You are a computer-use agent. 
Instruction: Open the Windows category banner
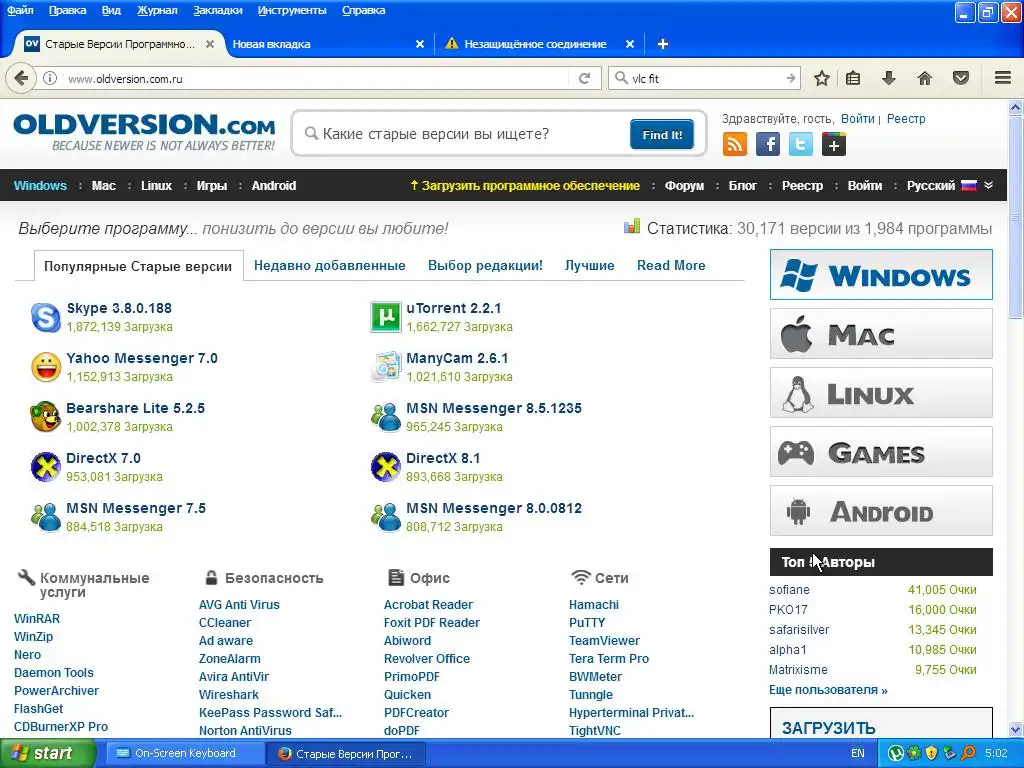(881, 275)
